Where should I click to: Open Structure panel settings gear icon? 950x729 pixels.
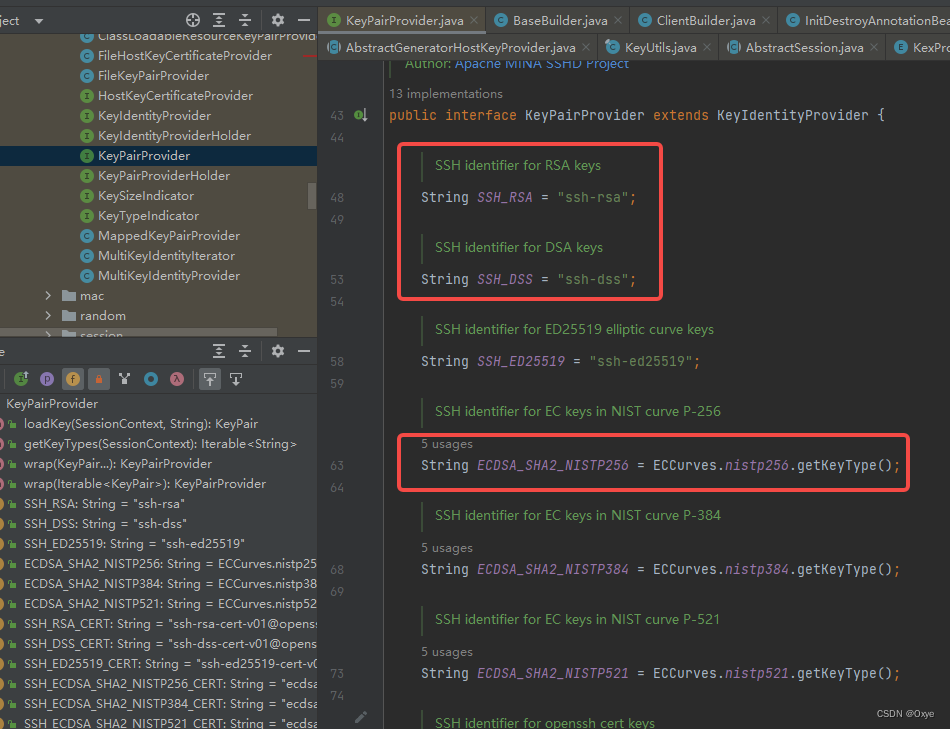[x=278, y=352]
